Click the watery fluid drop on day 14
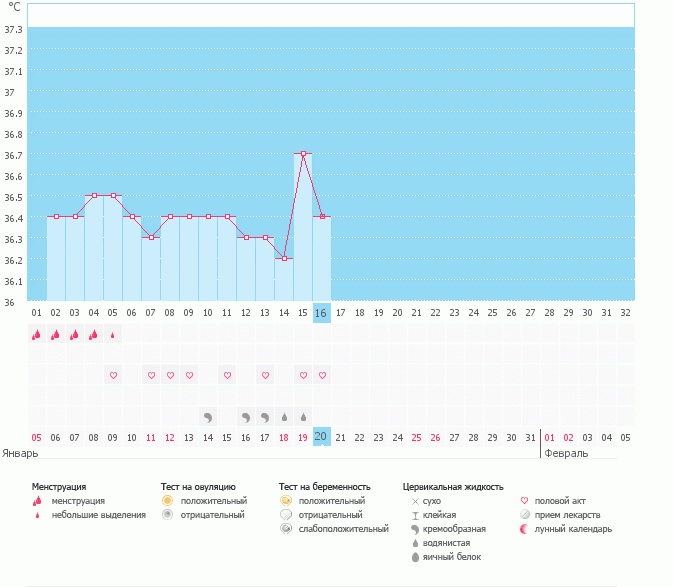This screenshot has width=673, height=587. tap(284, 416)
